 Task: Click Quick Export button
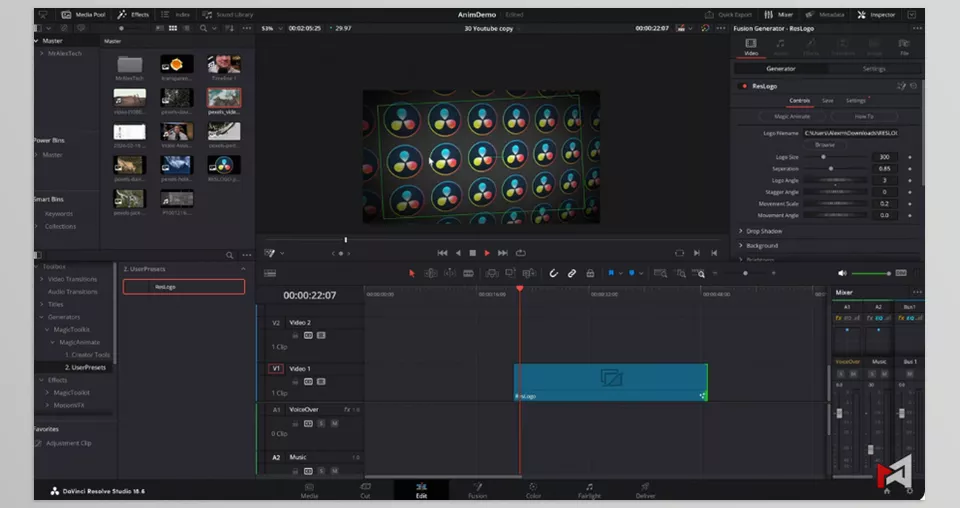728,14
